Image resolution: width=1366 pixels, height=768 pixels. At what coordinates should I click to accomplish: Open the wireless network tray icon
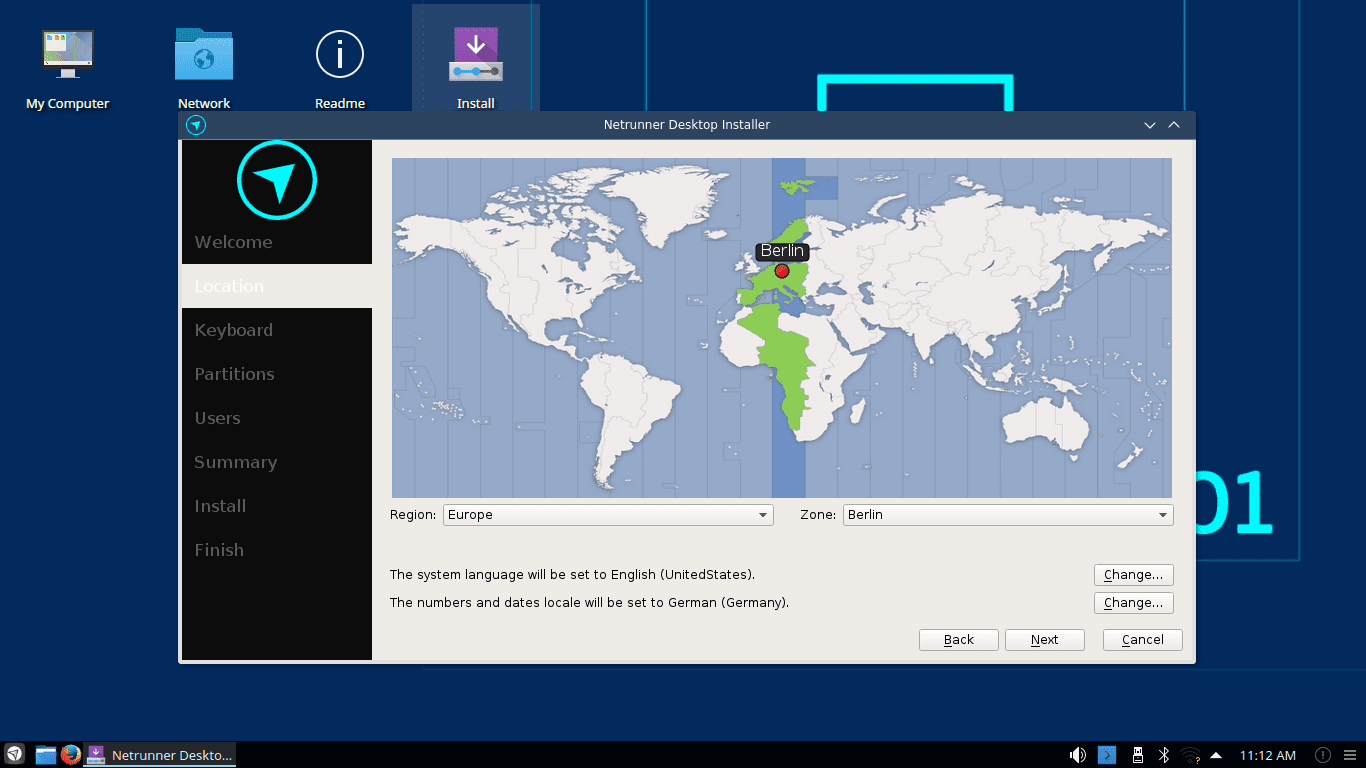coord(1190,755)
